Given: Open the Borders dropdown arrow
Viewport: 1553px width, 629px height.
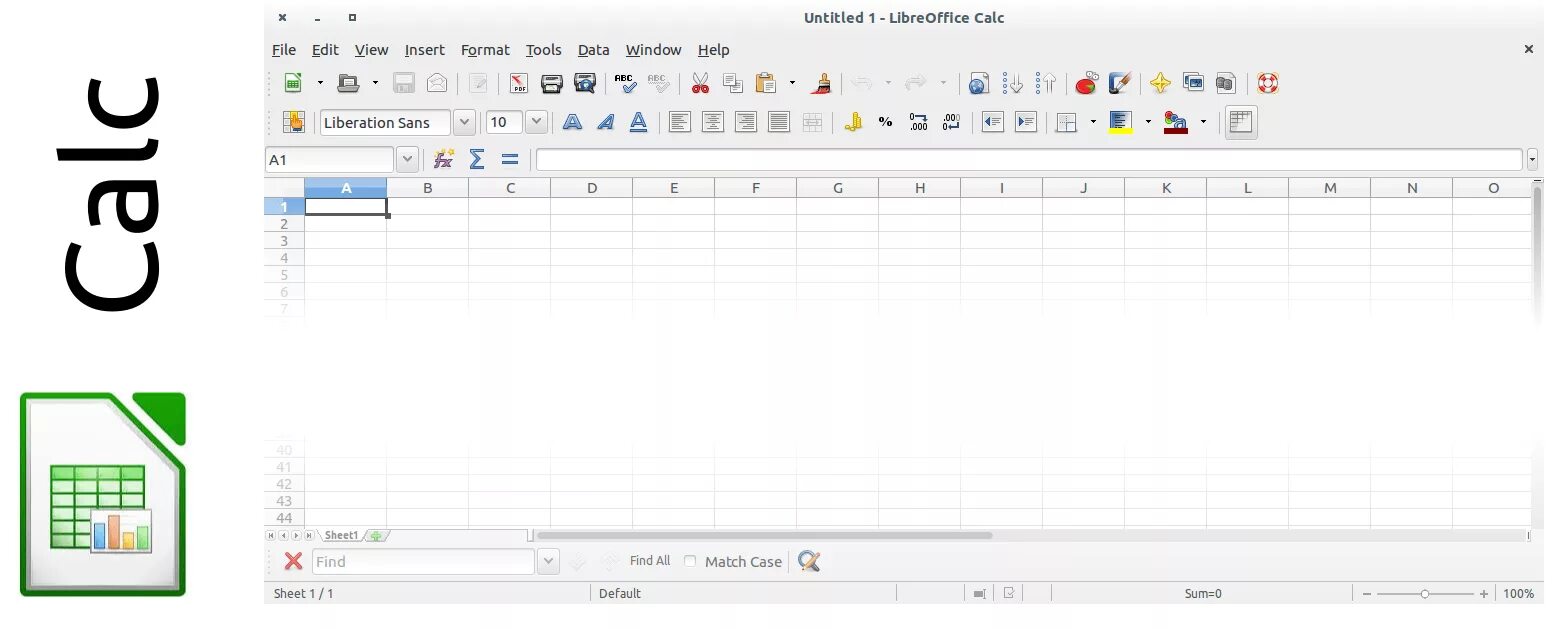Looking at the screenshot, I should [1093, 122].
